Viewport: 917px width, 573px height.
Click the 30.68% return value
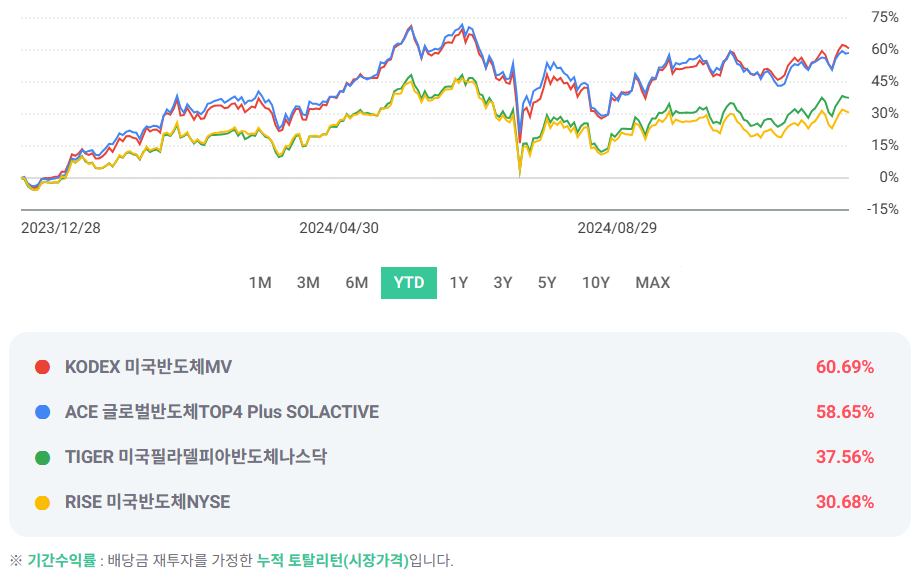click(x=845, y=502)
